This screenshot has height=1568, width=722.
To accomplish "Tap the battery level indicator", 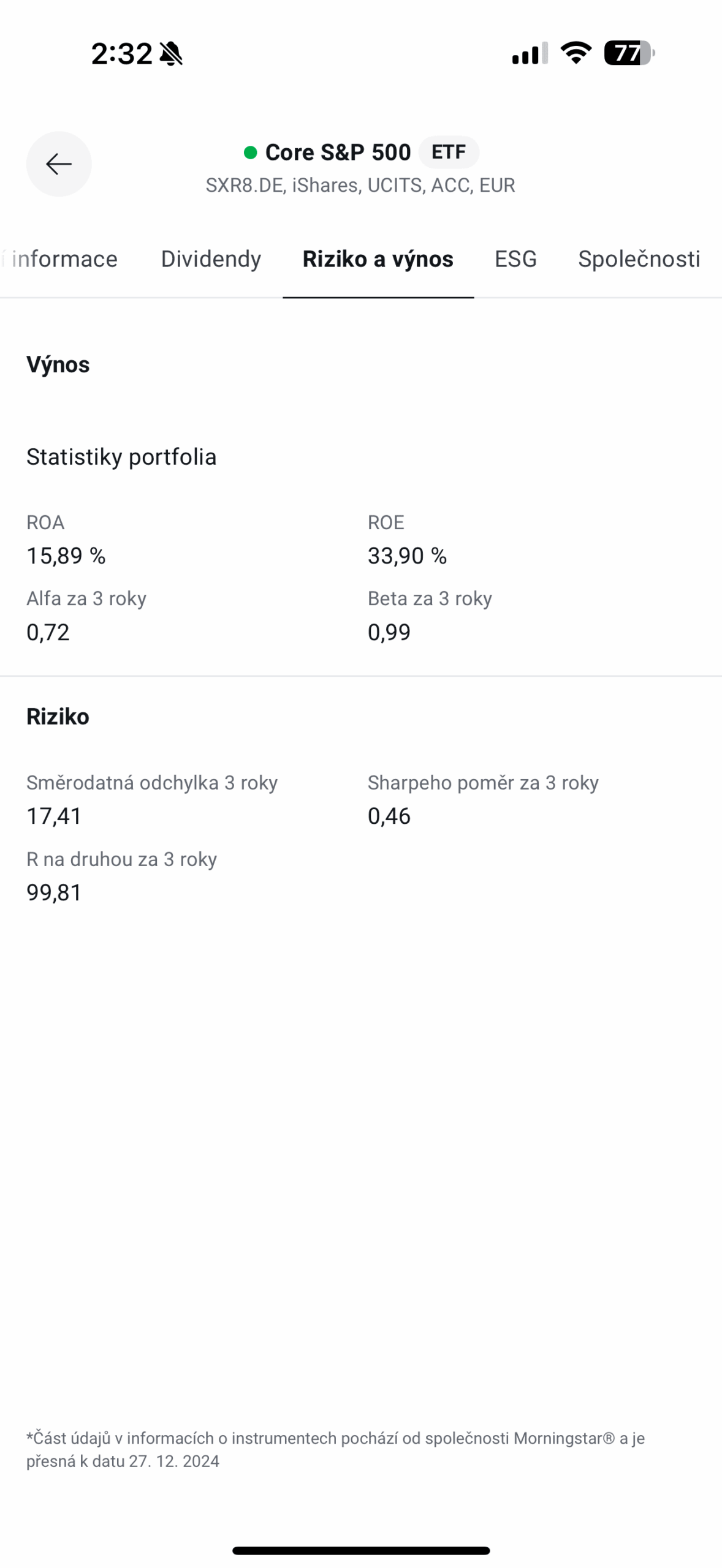I will (629, 53).
